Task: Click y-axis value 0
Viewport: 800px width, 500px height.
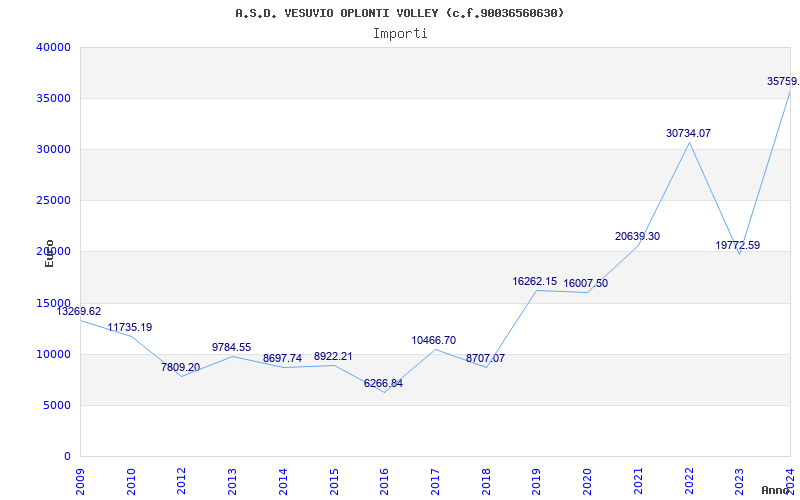Action: click(67, 456)
